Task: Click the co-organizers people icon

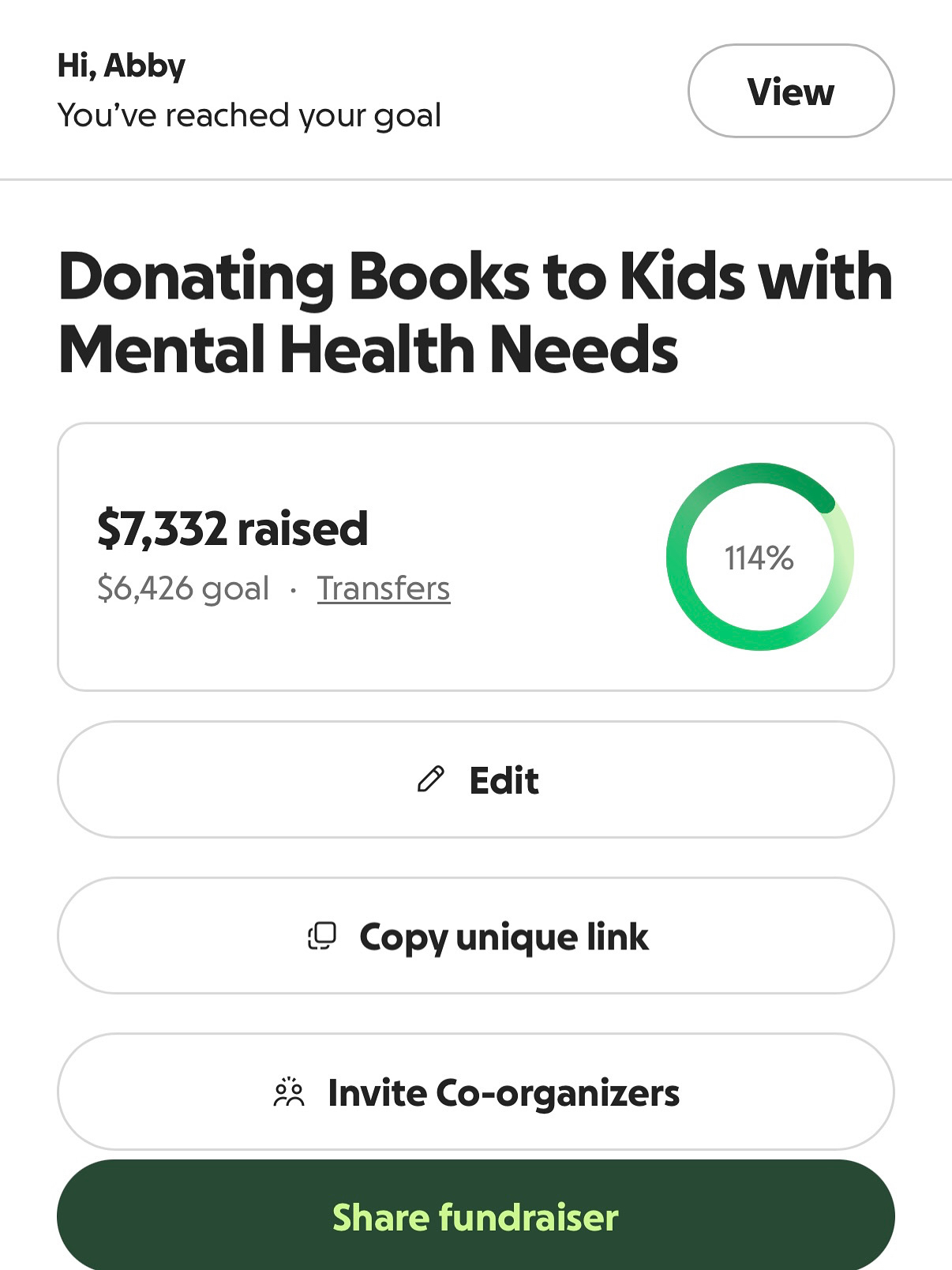Action: [x=289, y=1092]
